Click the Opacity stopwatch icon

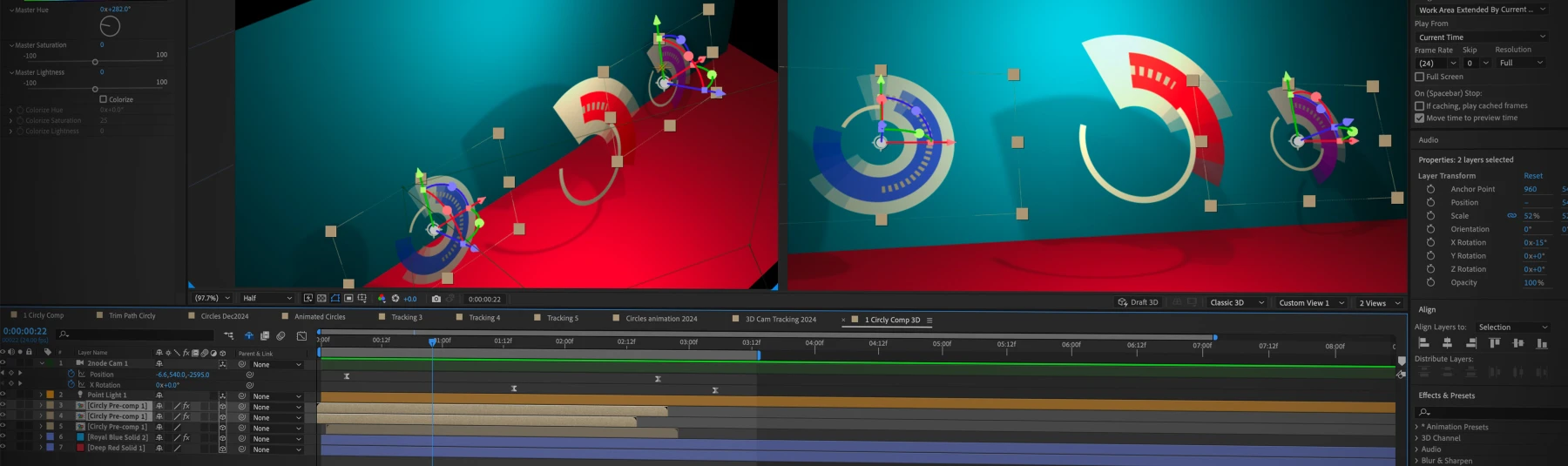pos(1430,282)
